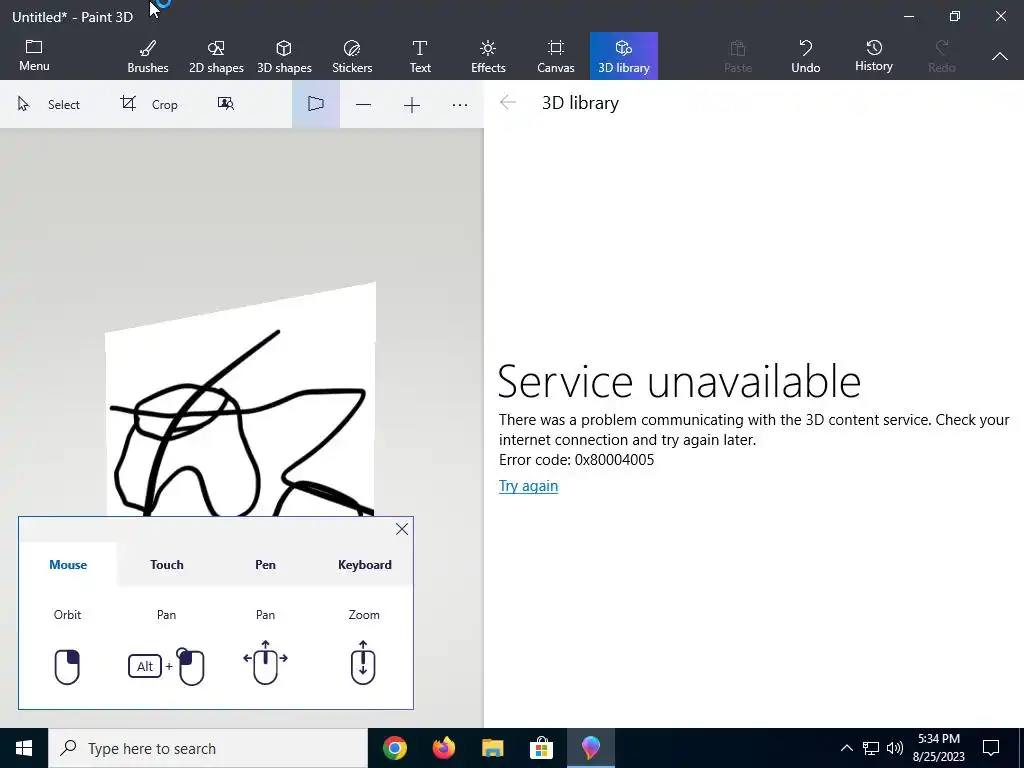
Task: Open the 2D shapes panel
Action: [x=216, y=56]
